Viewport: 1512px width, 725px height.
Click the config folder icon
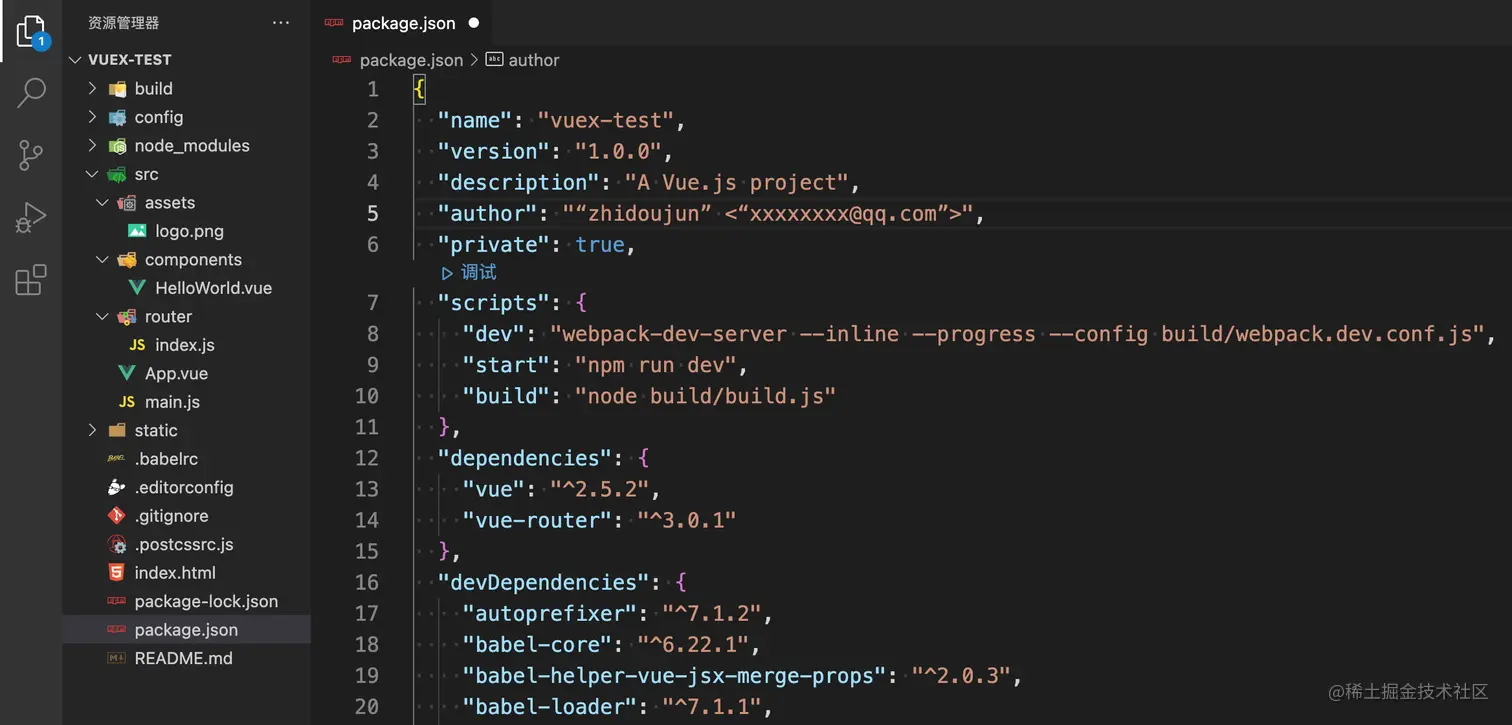117,117
